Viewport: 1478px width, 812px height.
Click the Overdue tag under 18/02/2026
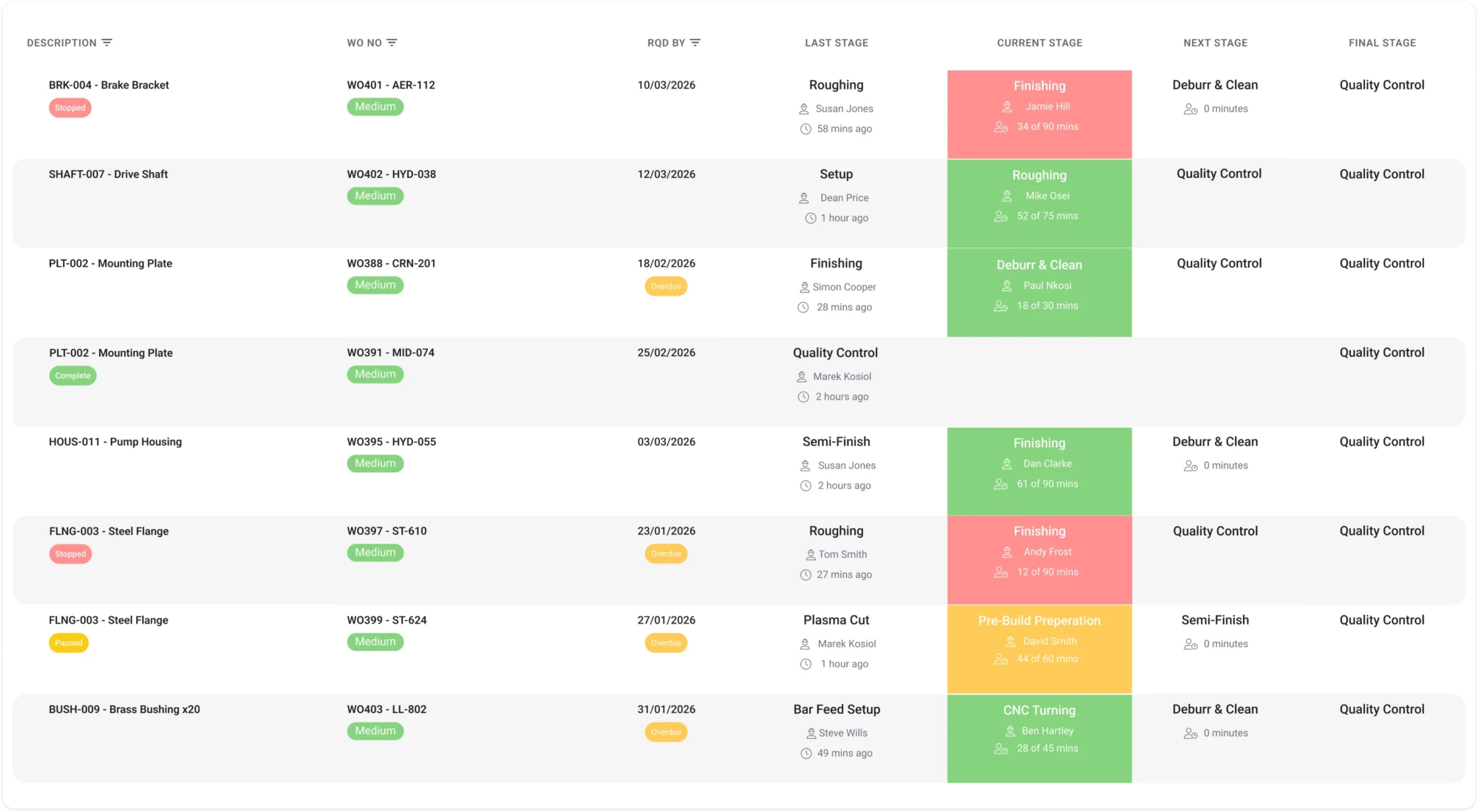666,287
